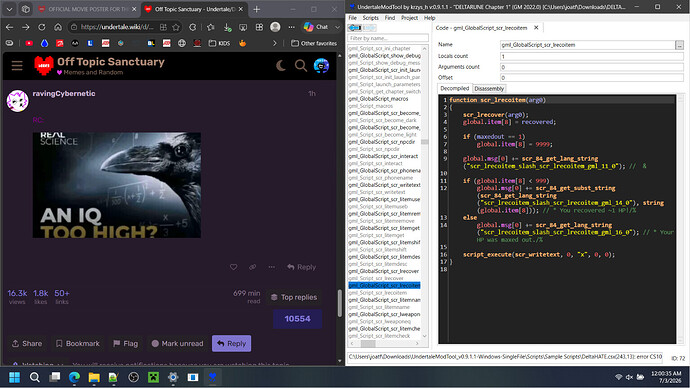This screenshot has width=690, height=388.
Task: Click ravingCybernetic's avatar picture
Action: 18,101
